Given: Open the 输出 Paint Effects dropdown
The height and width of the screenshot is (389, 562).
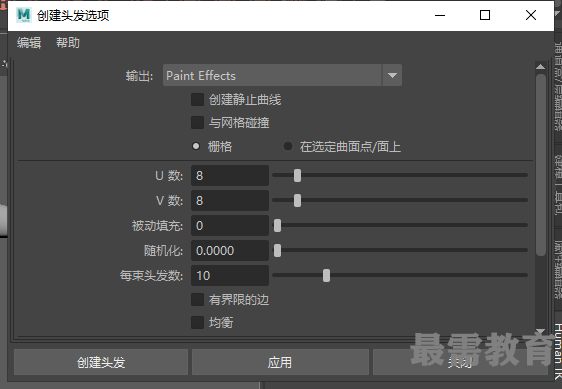Looking at the screenshot, I should tap(282, 75).
